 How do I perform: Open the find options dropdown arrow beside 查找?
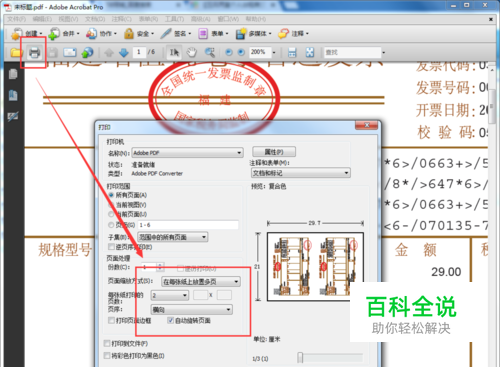[383, 52]
